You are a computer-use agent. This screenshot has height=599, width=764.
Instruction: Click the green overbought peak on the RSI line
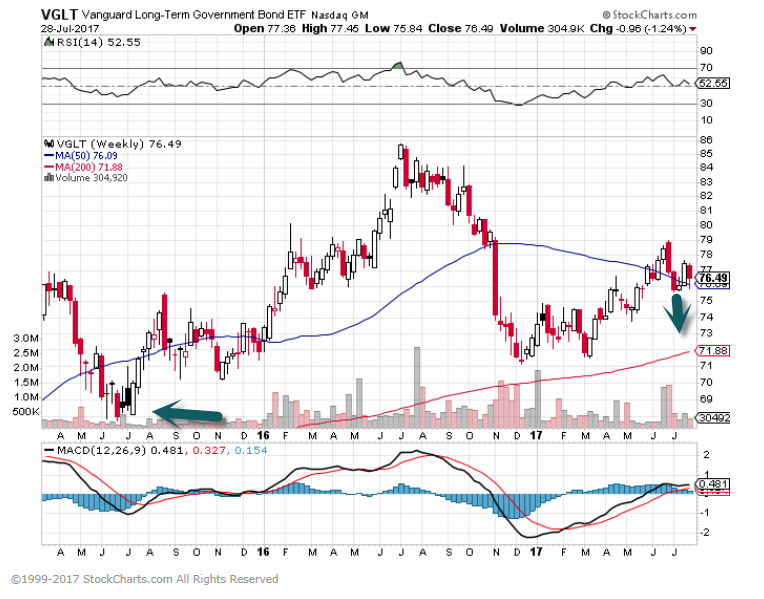(x=399, y=65)
